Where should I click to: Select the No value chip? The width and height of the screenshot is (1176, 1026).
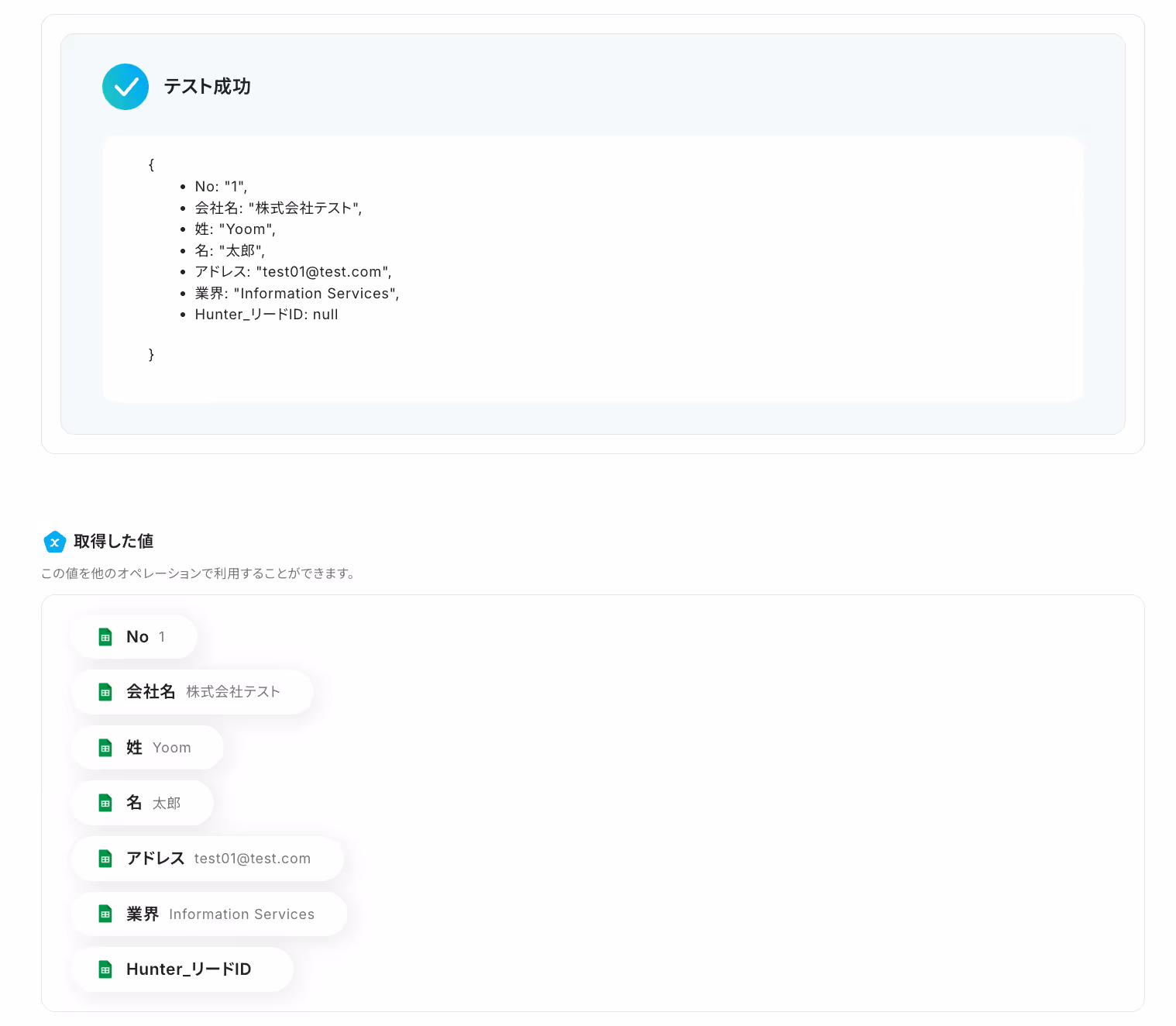click(x=134, y=637)
